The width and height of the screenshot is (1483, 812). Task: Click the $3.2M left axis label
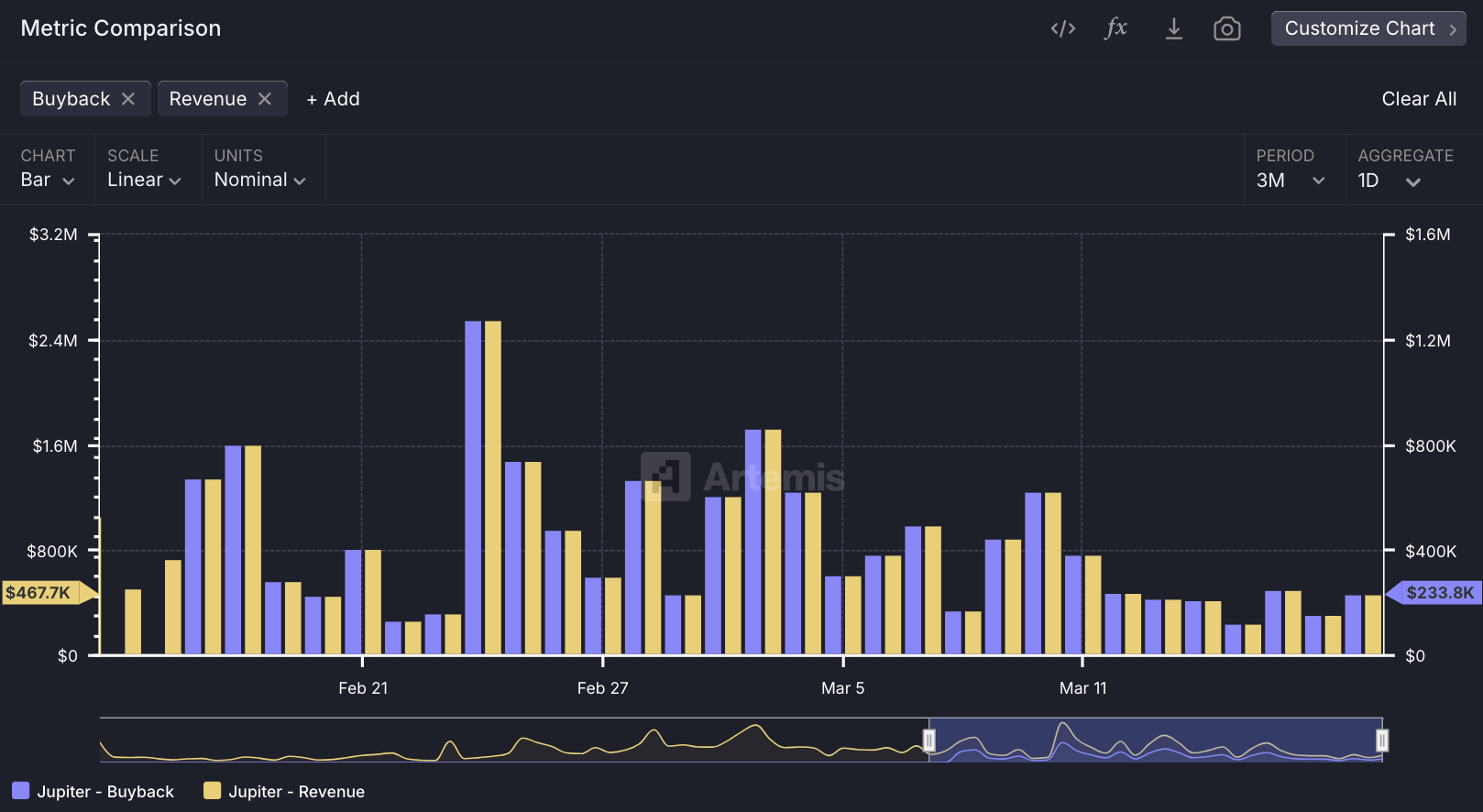tap(53, 235)
